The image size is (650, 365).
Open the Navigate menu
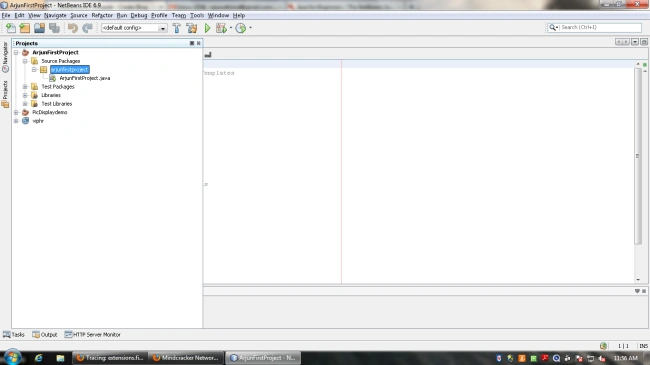(x=55, y=15)
